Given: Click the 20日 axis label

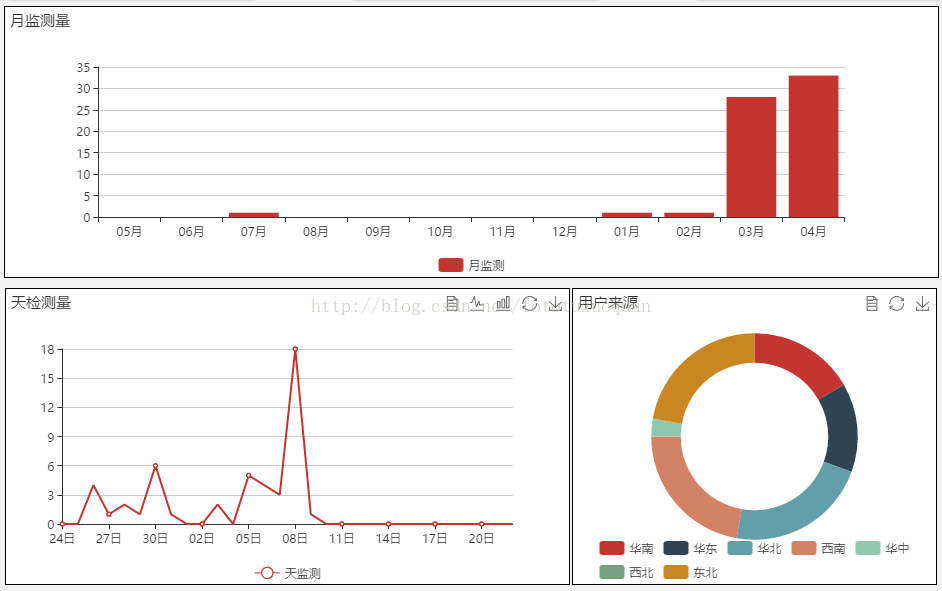Looking at the screenshot, I should 481,539.
